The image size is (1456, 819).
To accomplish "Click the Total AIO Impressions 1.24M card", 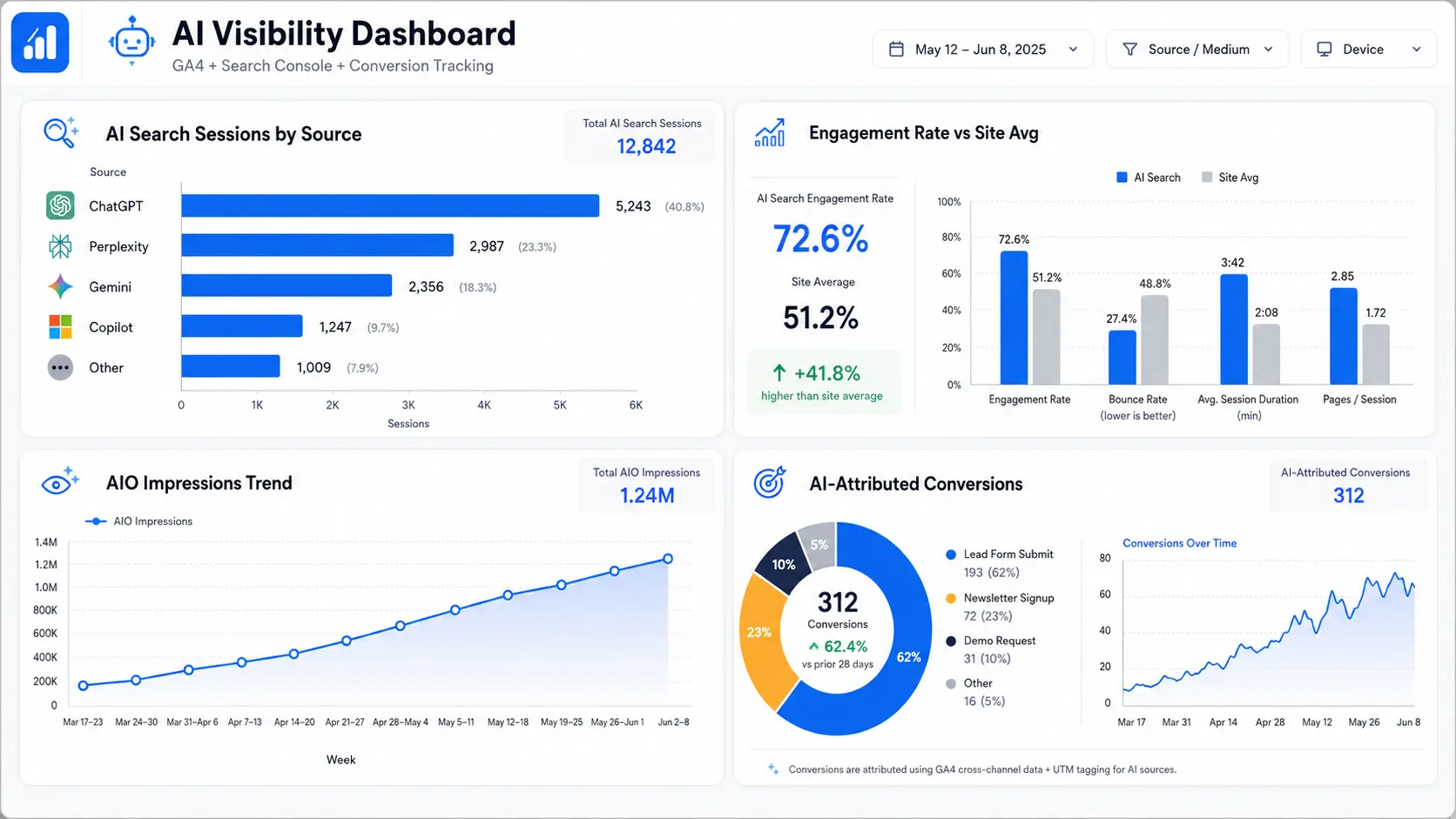I will coord(647,485).
